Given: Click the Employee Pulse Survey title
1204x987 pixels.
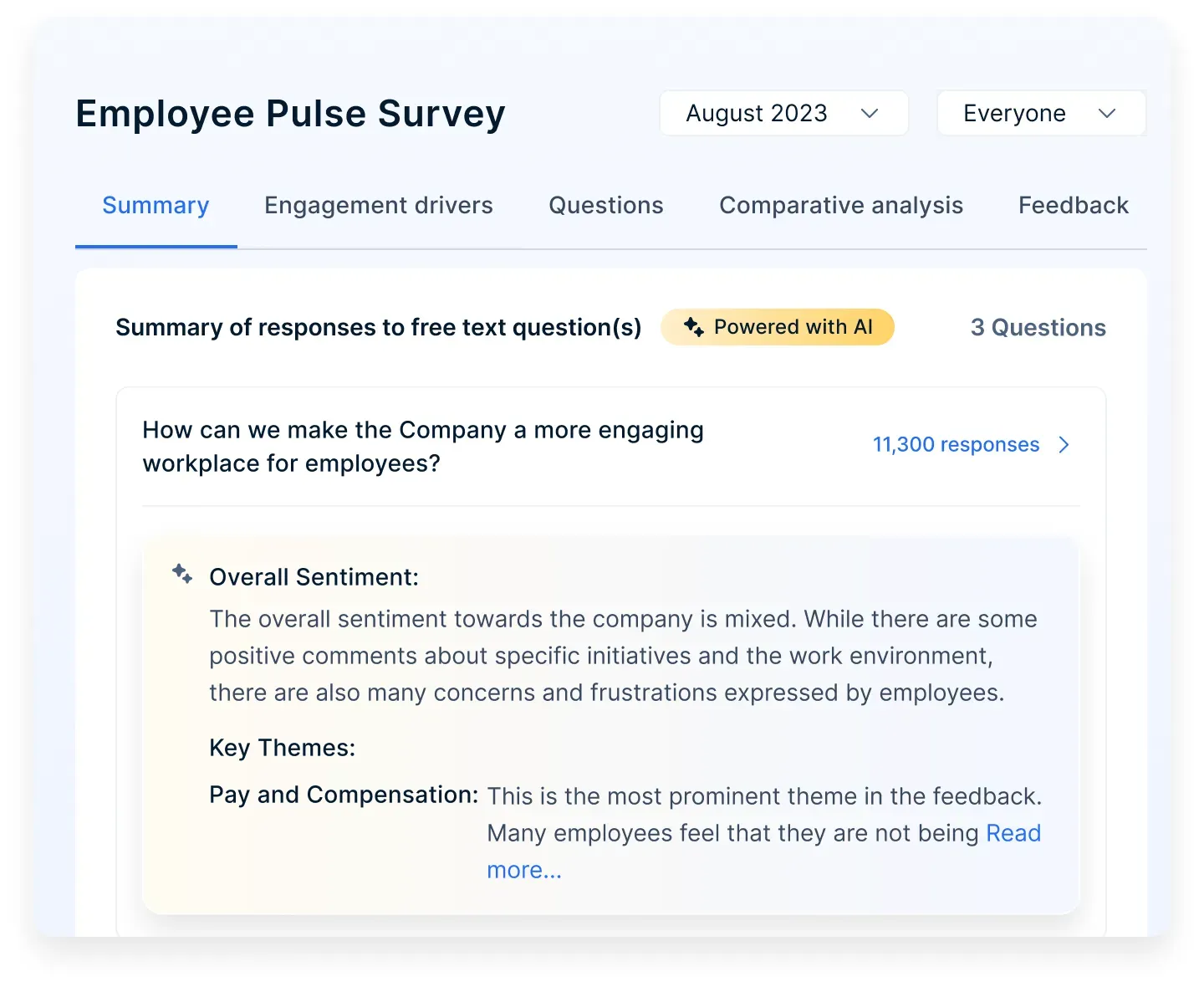Looking at the screenshot, I should pyautogui.click(x=290, y=114).
